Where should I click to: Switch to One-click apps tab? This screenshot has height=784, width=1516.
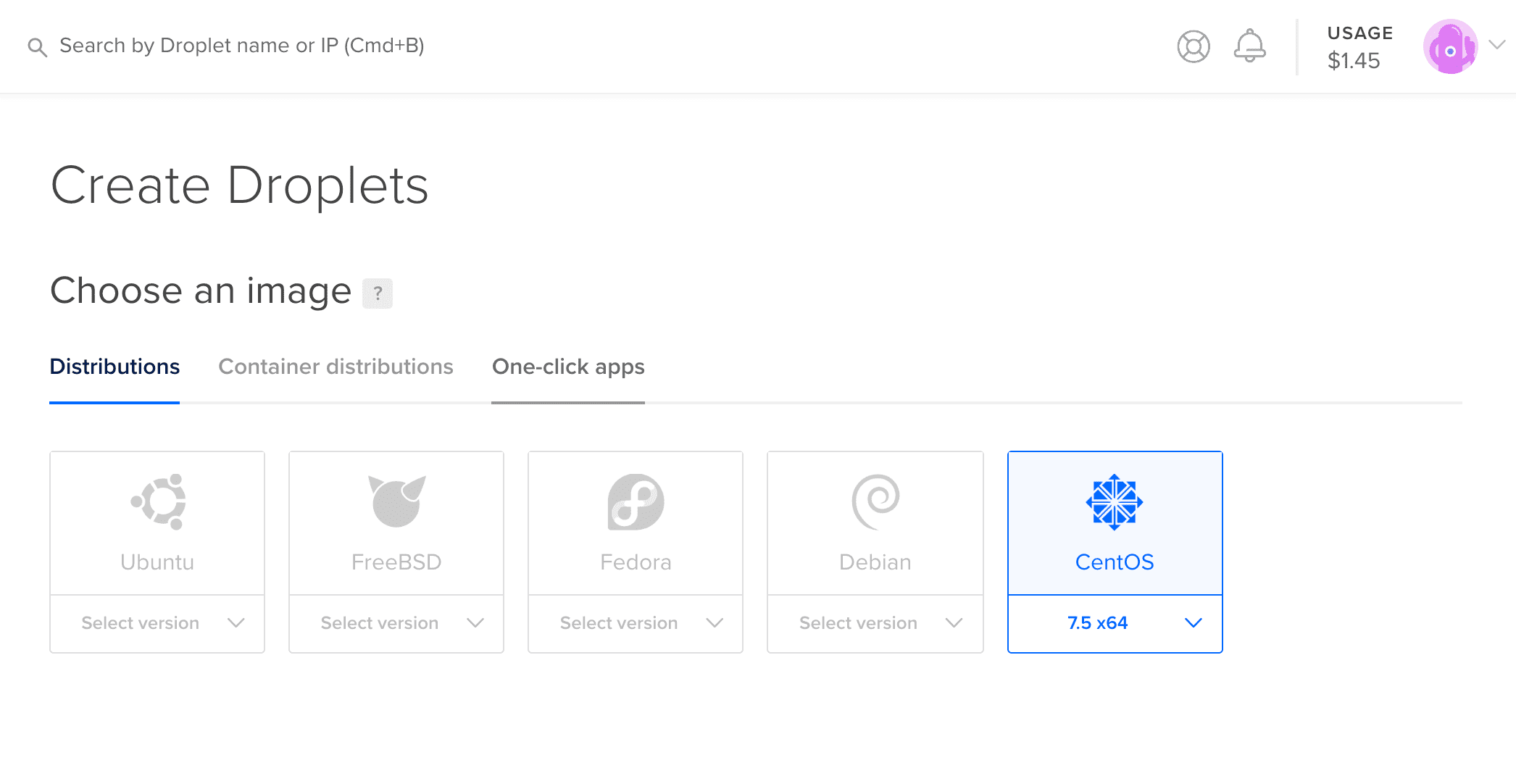click(568, 367)
